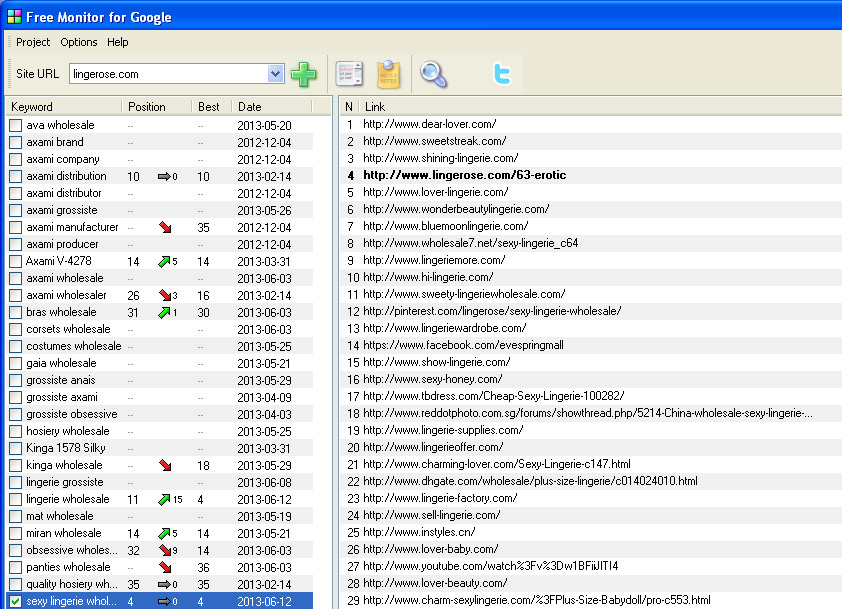Click the red down arrow for obsessive wholesale
This screenshot has height=609, width=842.
(165, 550)
